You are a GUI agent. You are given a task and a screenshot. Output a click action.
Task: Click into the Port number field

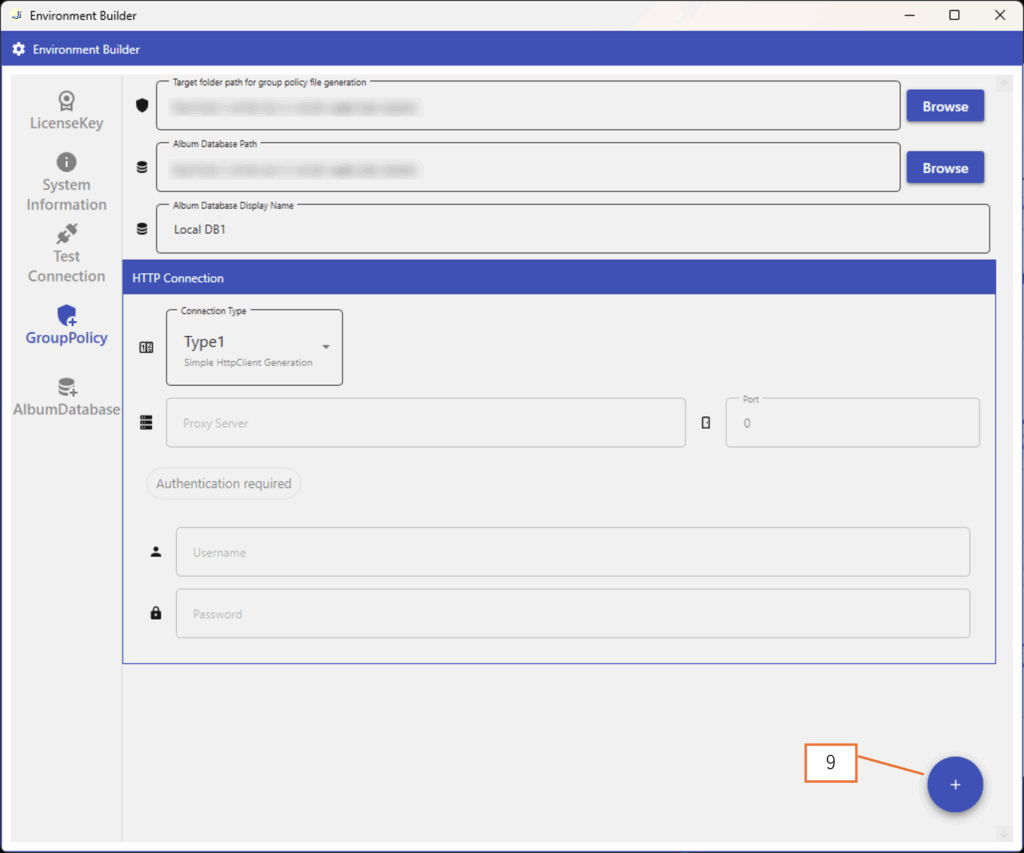[x=852, y=423]
